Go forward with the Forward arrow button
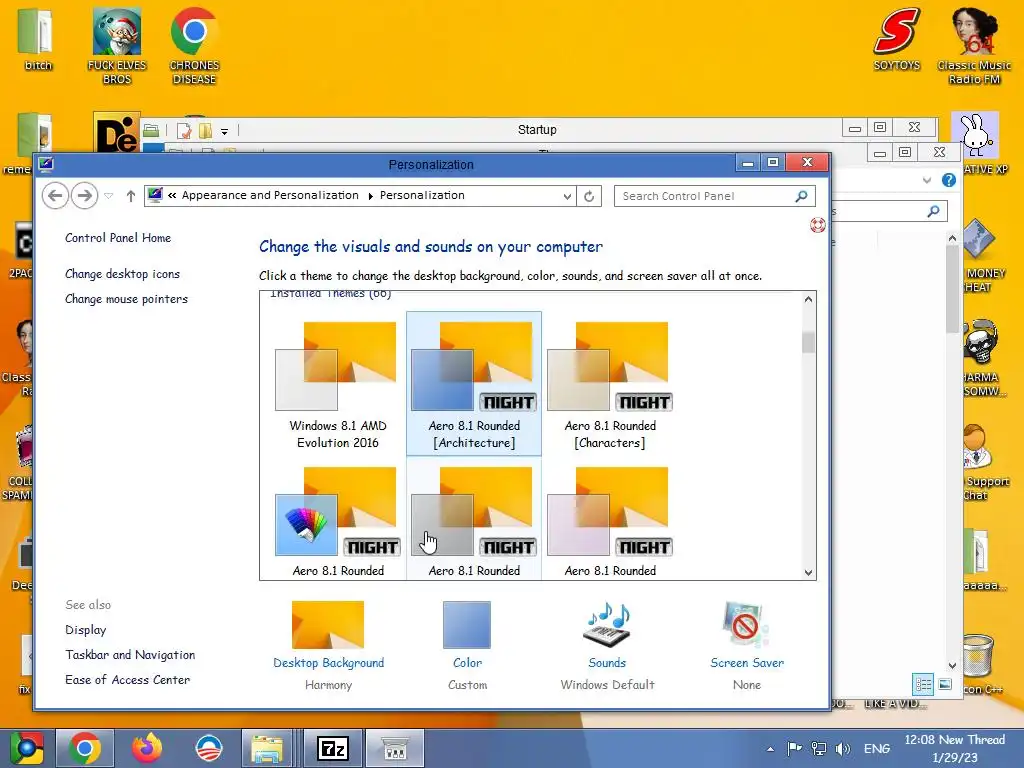This screenshot has width=1024, height=768. (x=84, y=196)
